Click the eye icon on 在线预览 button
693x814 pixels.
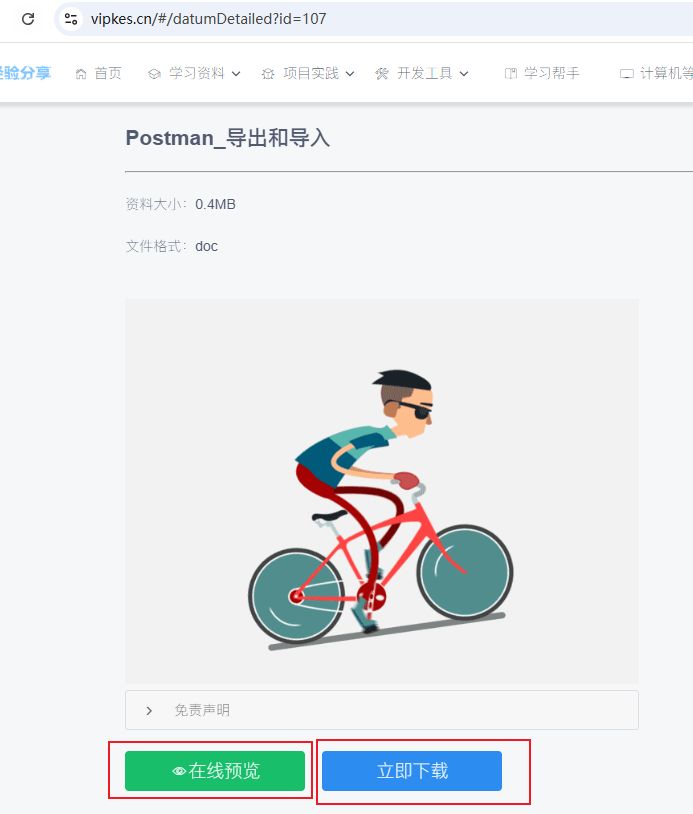point(179,771)
